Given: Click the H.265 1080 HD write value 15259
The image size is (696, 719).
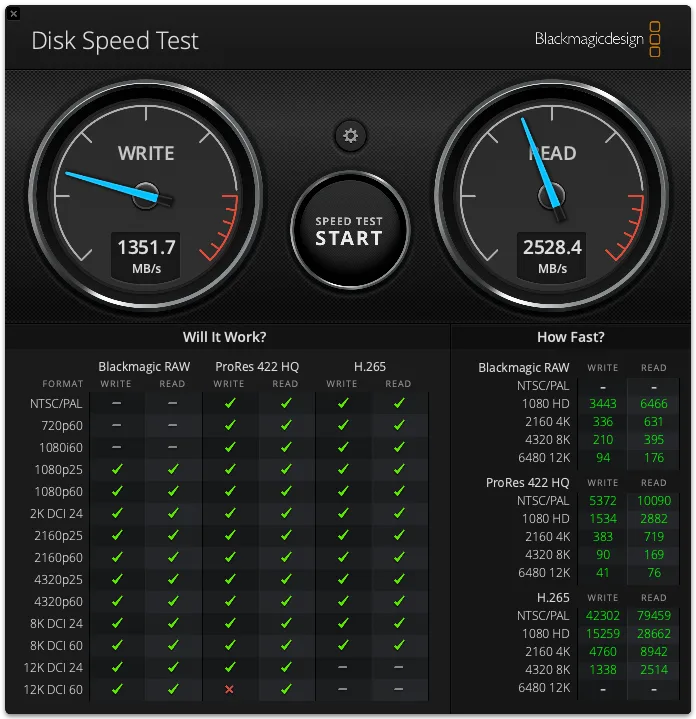Looking at the screenshot, I should point(602,633).
